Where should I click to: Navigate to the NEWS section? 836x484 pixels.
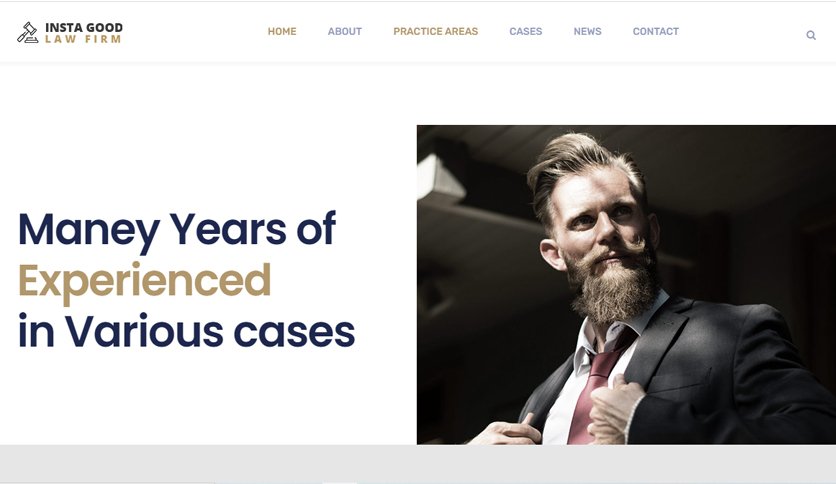588,31
